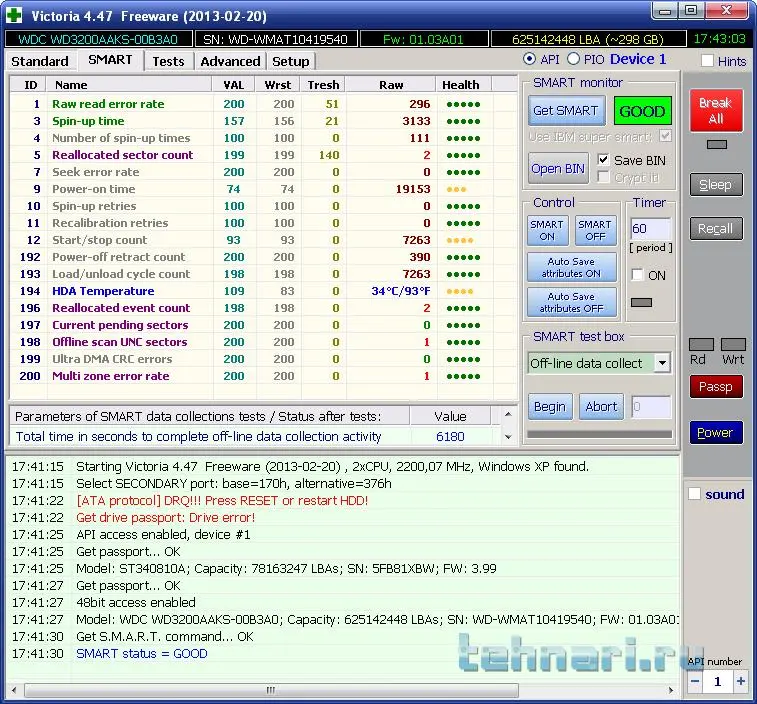757x704 pixels.
Task: Click the Open BIN button
Action: click(x=558, y=169)
